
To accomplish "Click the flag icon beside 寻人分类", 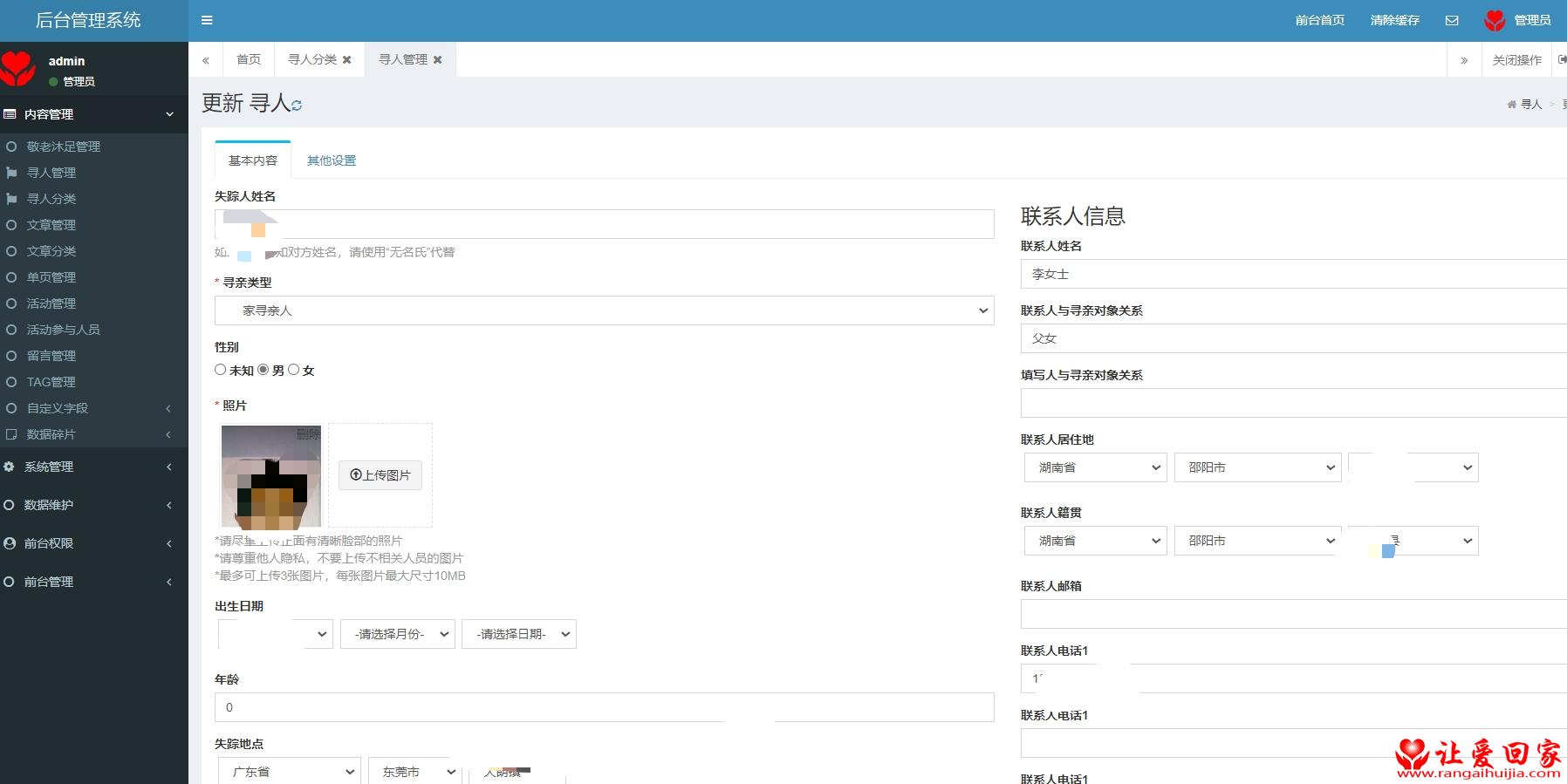I will point(11,199).
